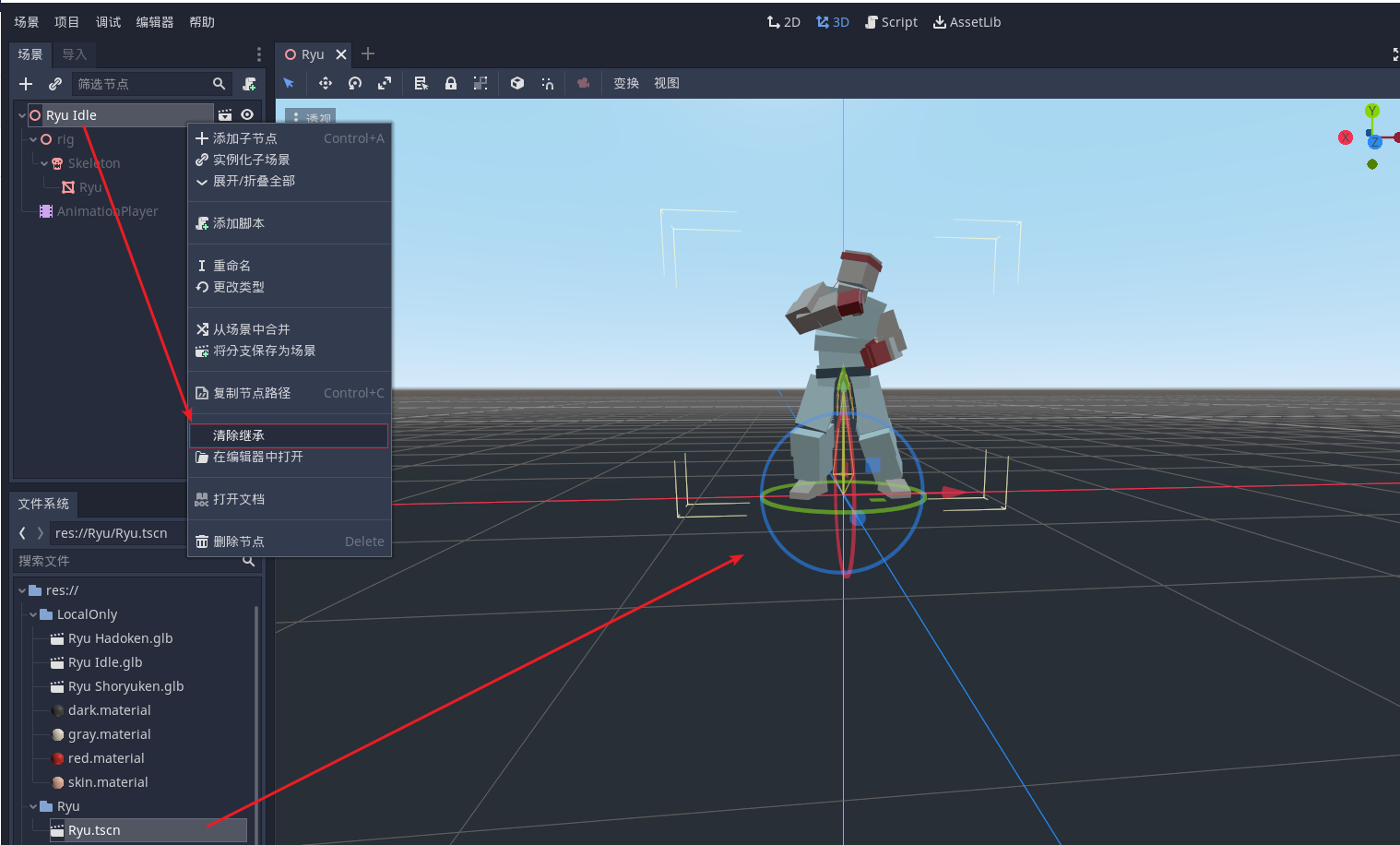Click the 搜索文件 search field

135,561
